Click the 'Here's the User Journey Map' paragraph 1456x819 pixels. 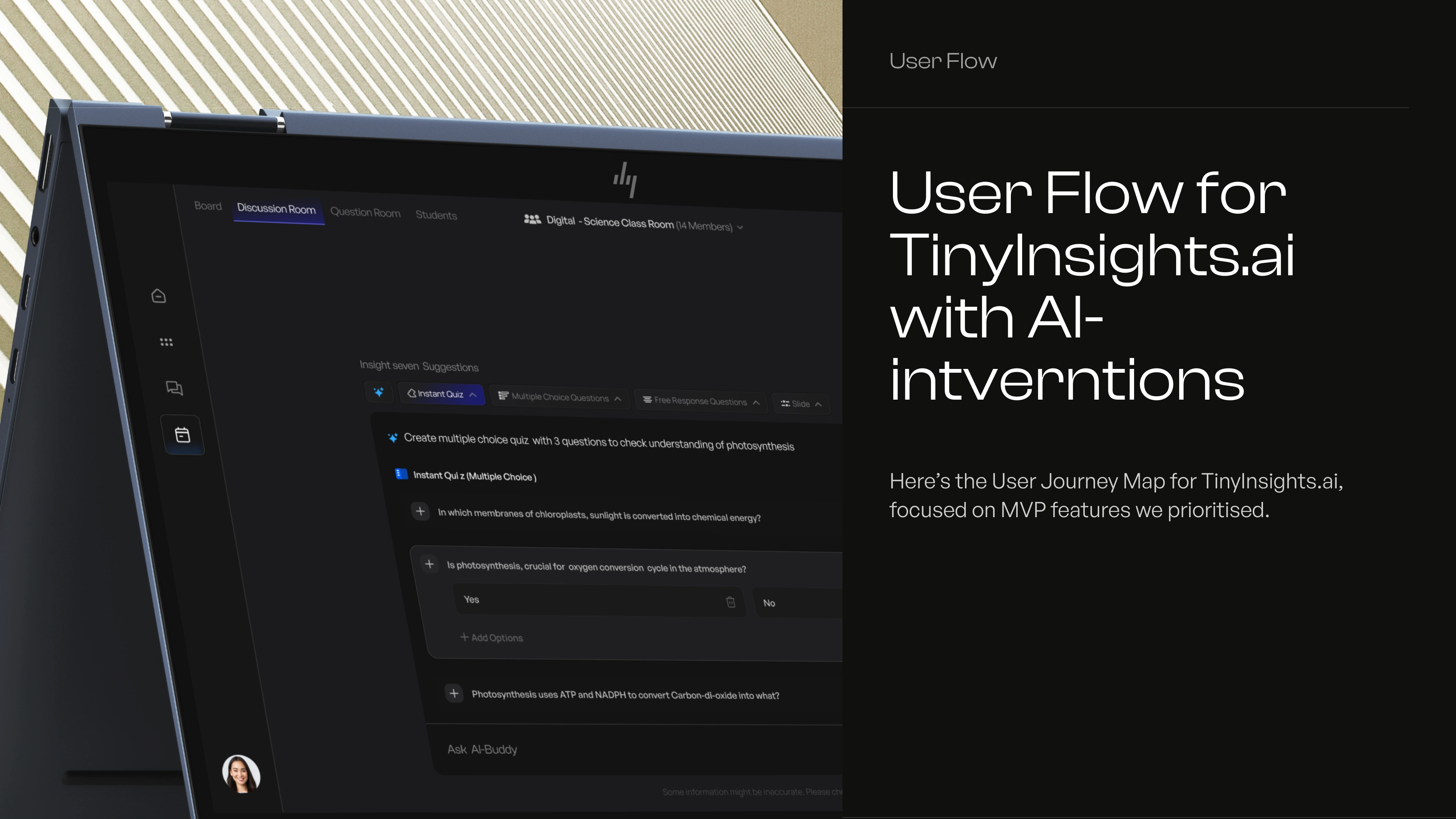1116,496
